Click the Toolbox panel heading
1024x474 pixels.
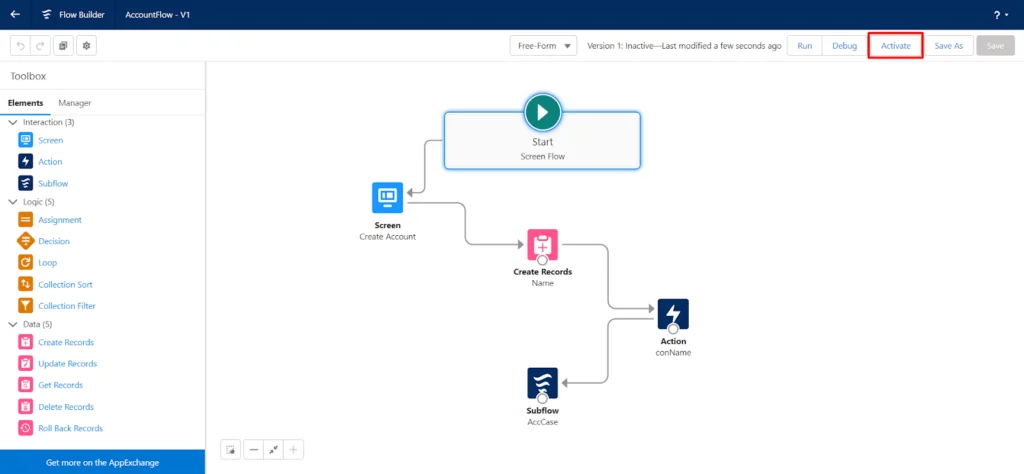[28, 76]
